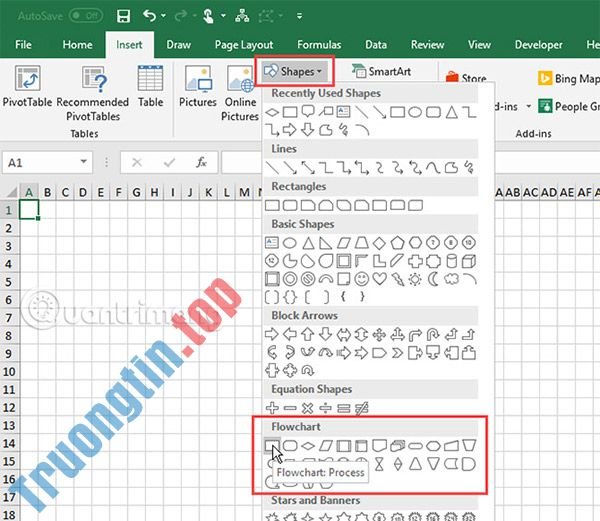Select the Smiley Face shape
Viewport: 600px width, 521px height.
point(362,279)
